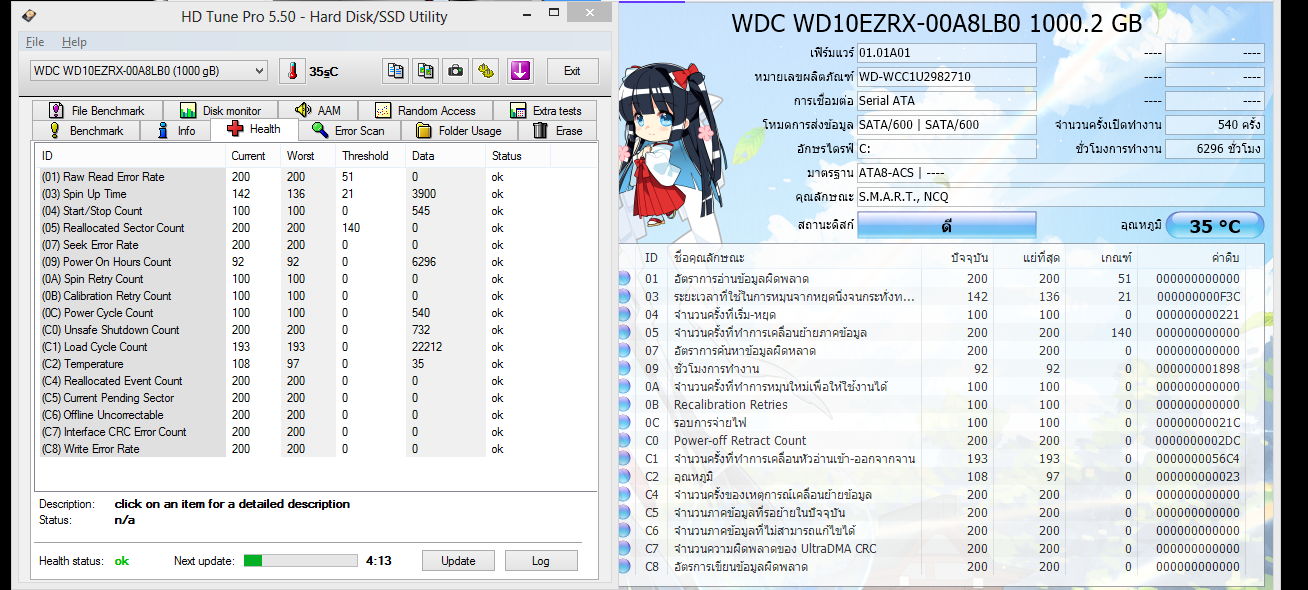The image size is (1308, 590).
Task: Switch to the Erase tab
Action: [558, 130]
